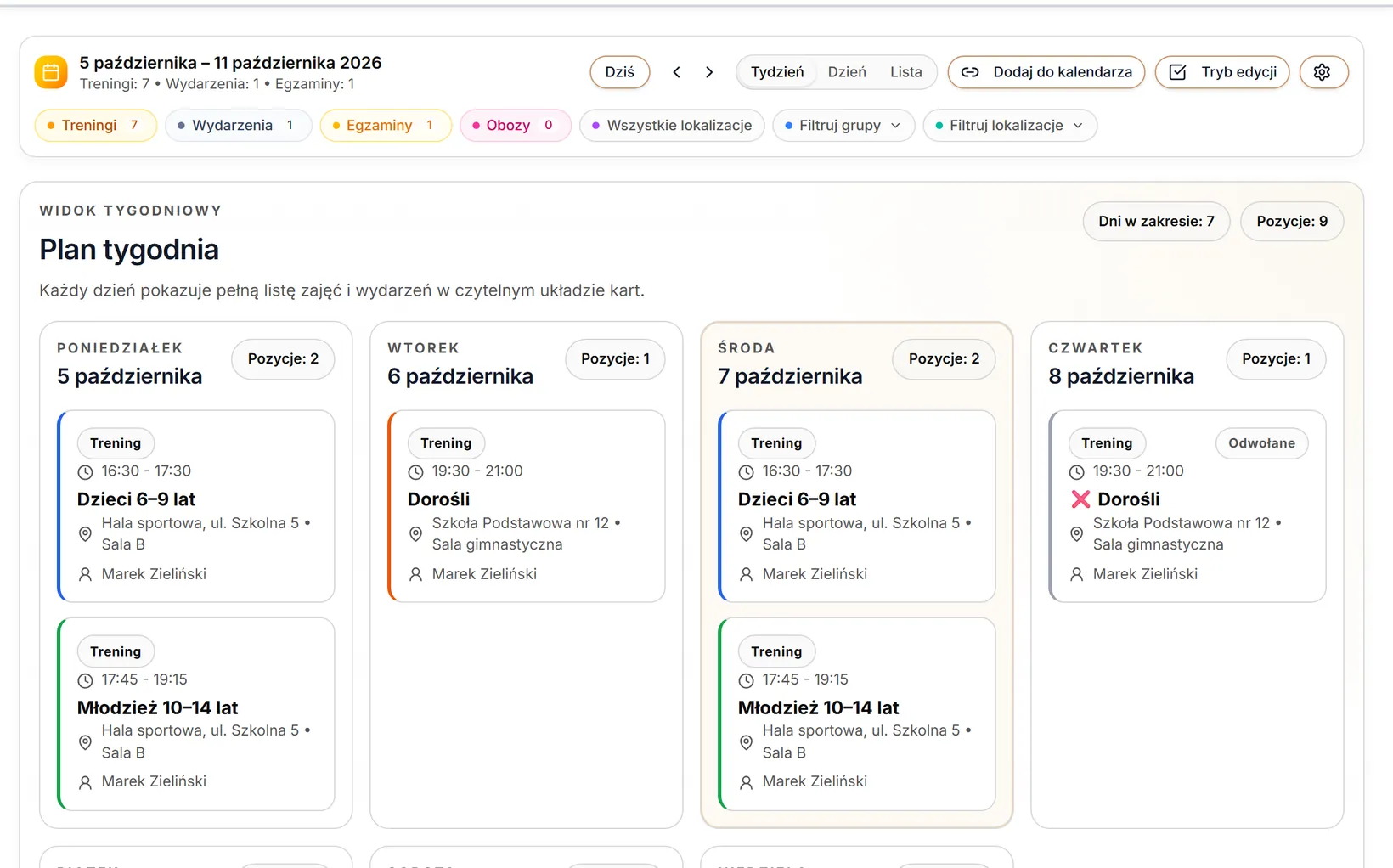Go to previous week arrow
The height and width of the screenshot is (868, 1393).
click(x=676, y=72)
